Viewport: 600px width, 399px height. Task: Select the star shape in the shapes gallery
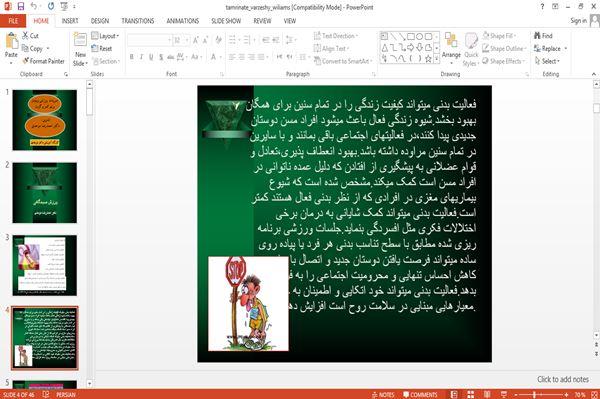click(428, 59)
